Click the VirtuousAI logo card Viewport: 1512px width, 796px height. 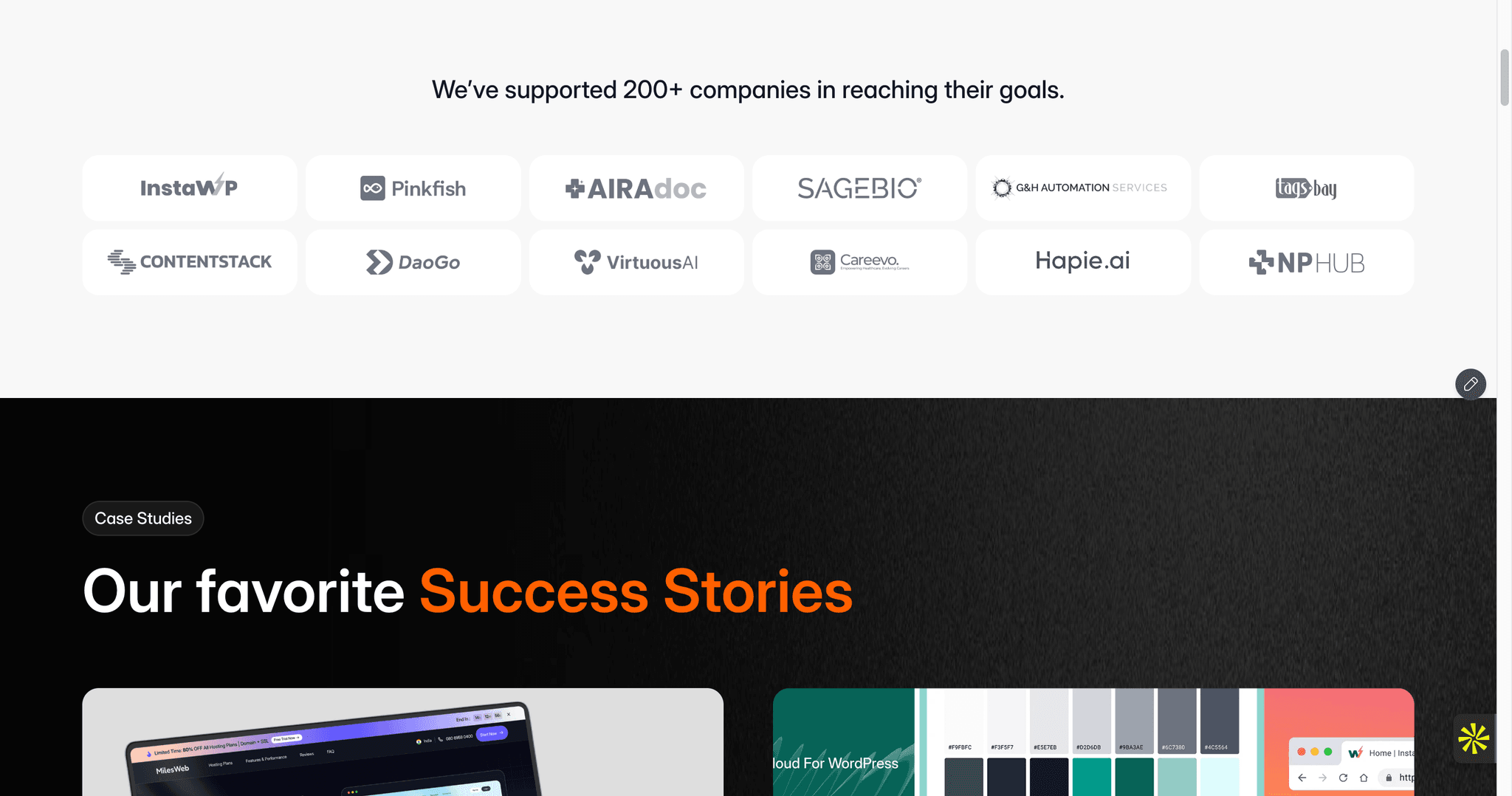636,262
